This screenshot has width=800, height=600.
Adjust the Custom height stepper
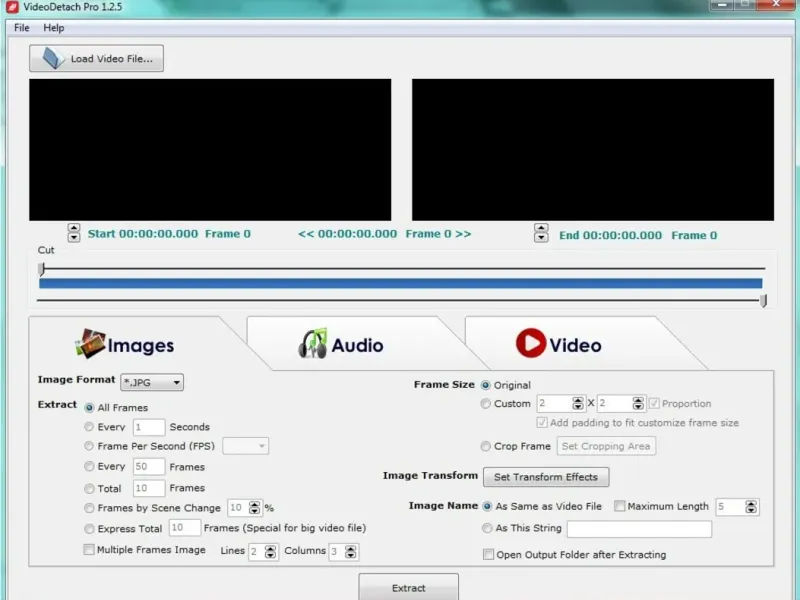pos(638,404)
